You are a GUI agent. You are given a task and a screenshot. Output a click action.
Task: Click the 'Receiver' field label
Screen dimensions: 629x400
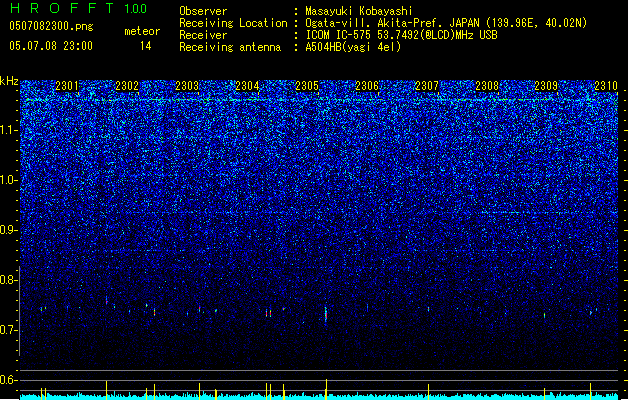[203, 35]
